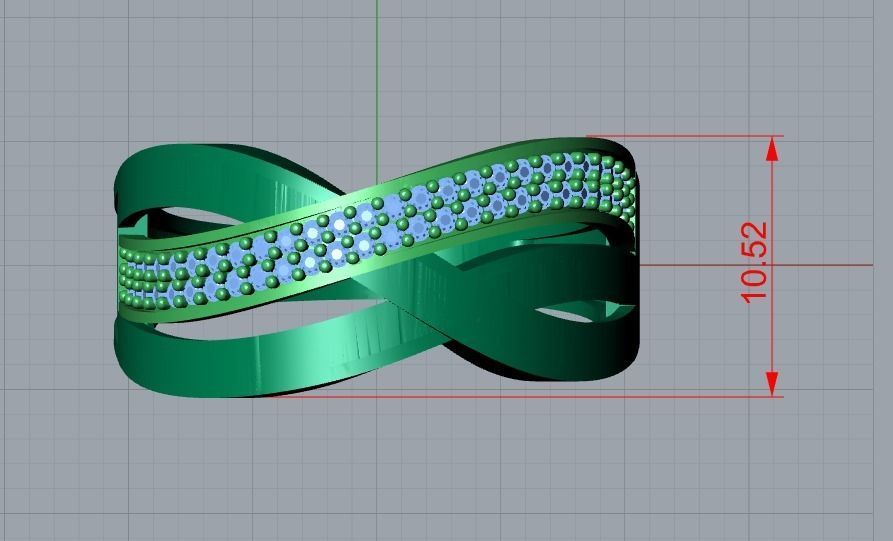Select the pavé gemstone band on ring
This screenshot has height=541, width=893.
pyautogui.click(x=378, y=230)
